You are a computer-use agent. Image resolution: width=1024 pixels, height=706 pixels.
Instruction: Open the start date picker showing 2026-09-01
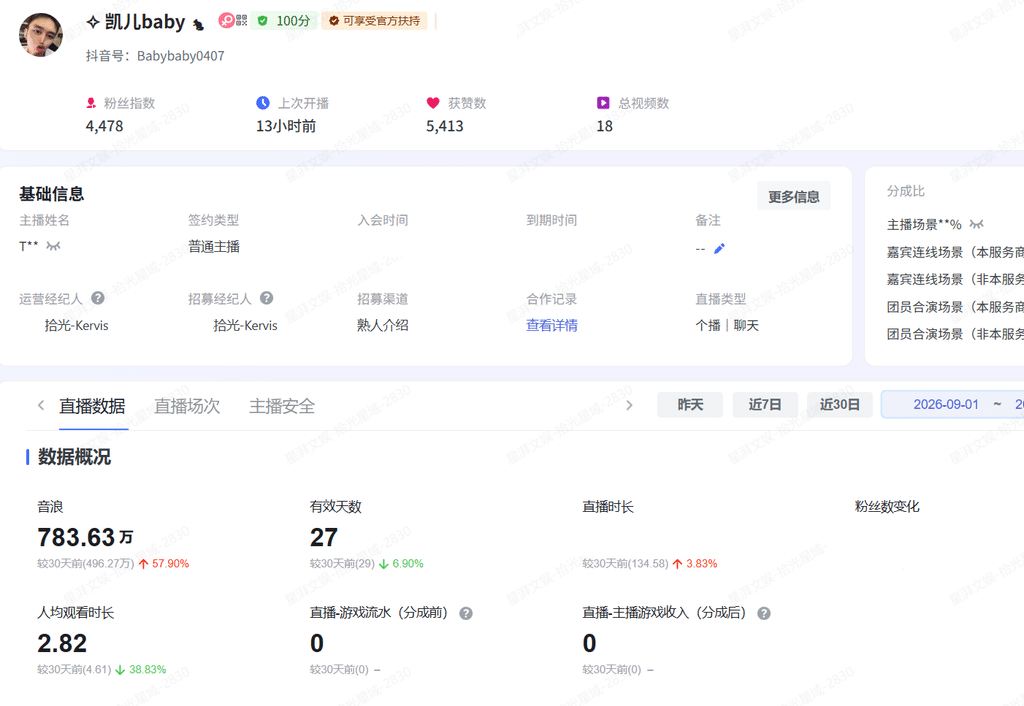(946, 404)
